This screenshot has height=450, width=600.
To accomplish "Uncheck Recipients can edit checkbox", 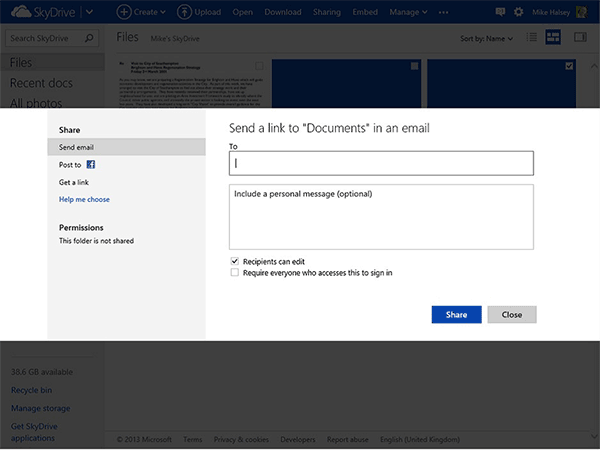I will (234, 261).
